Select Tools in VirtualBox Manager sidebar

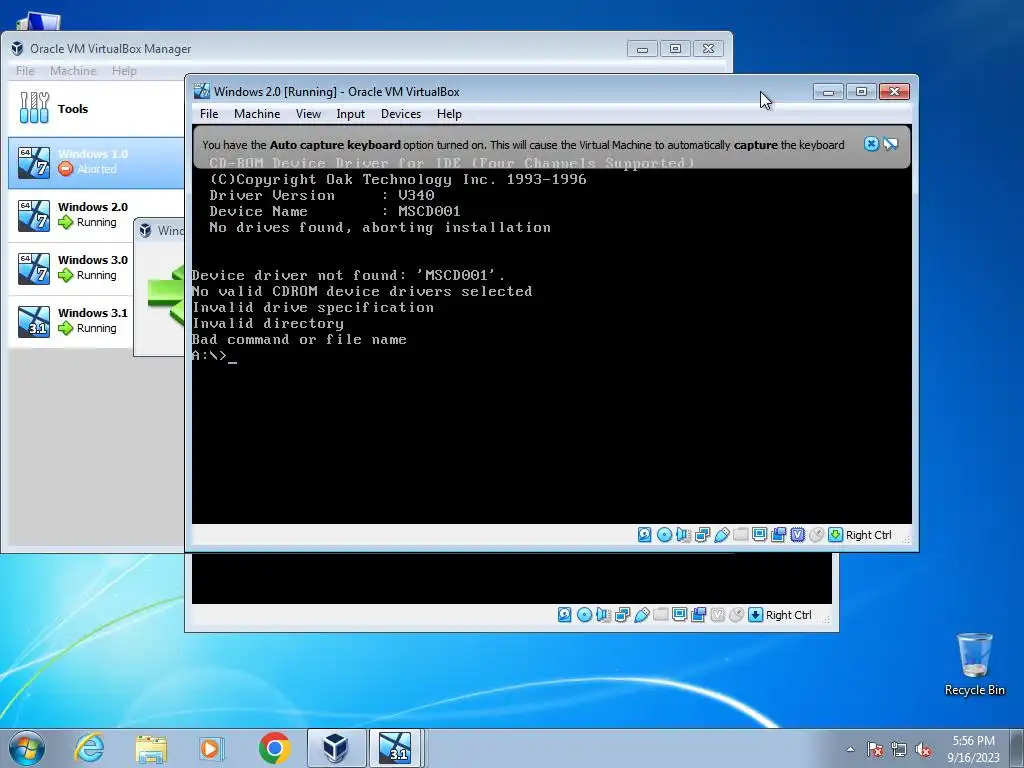click(x=96, y=109)
